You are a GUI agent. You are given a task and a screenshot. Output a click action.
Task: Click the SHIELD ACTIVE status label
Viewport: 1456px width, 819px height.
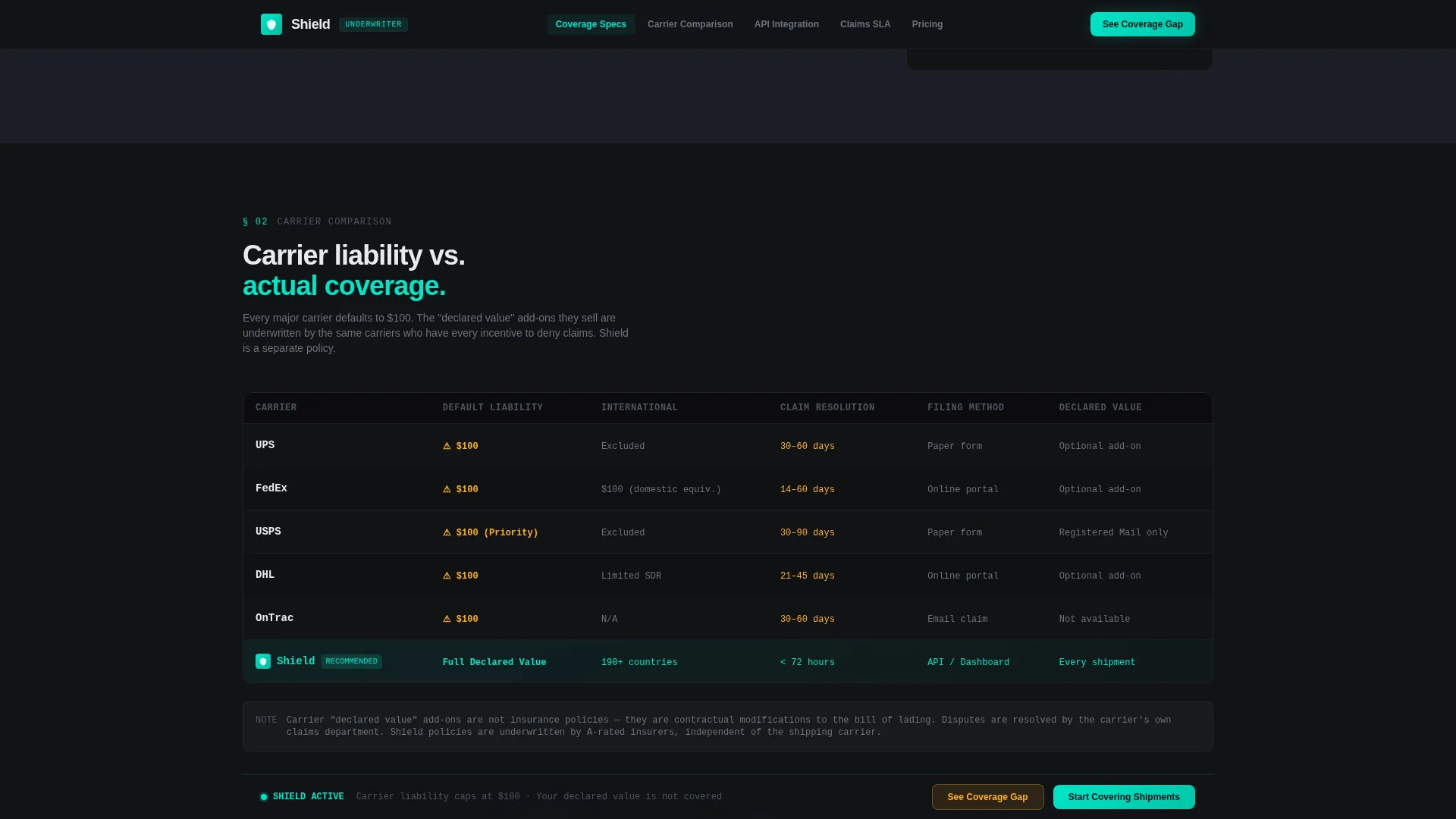tap(309, 797)
